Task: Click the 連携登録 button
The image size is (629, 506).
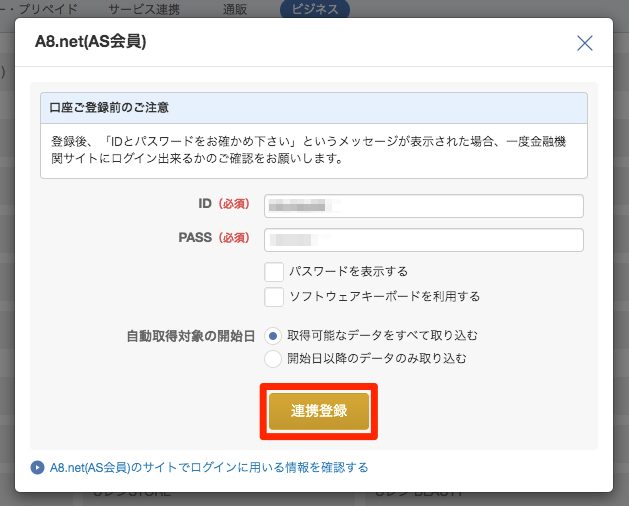Action: point(319,411)
